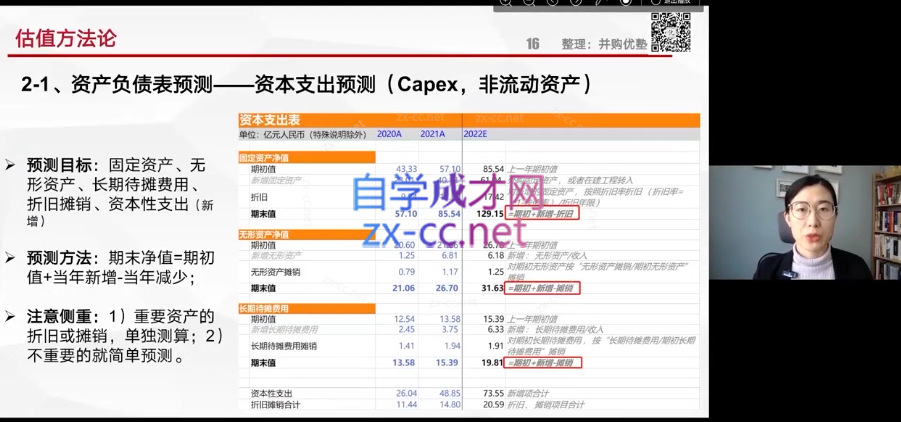Click the 折旧摊销合计 row label
The width and height of the screenshot is (901, 422).
275,405
